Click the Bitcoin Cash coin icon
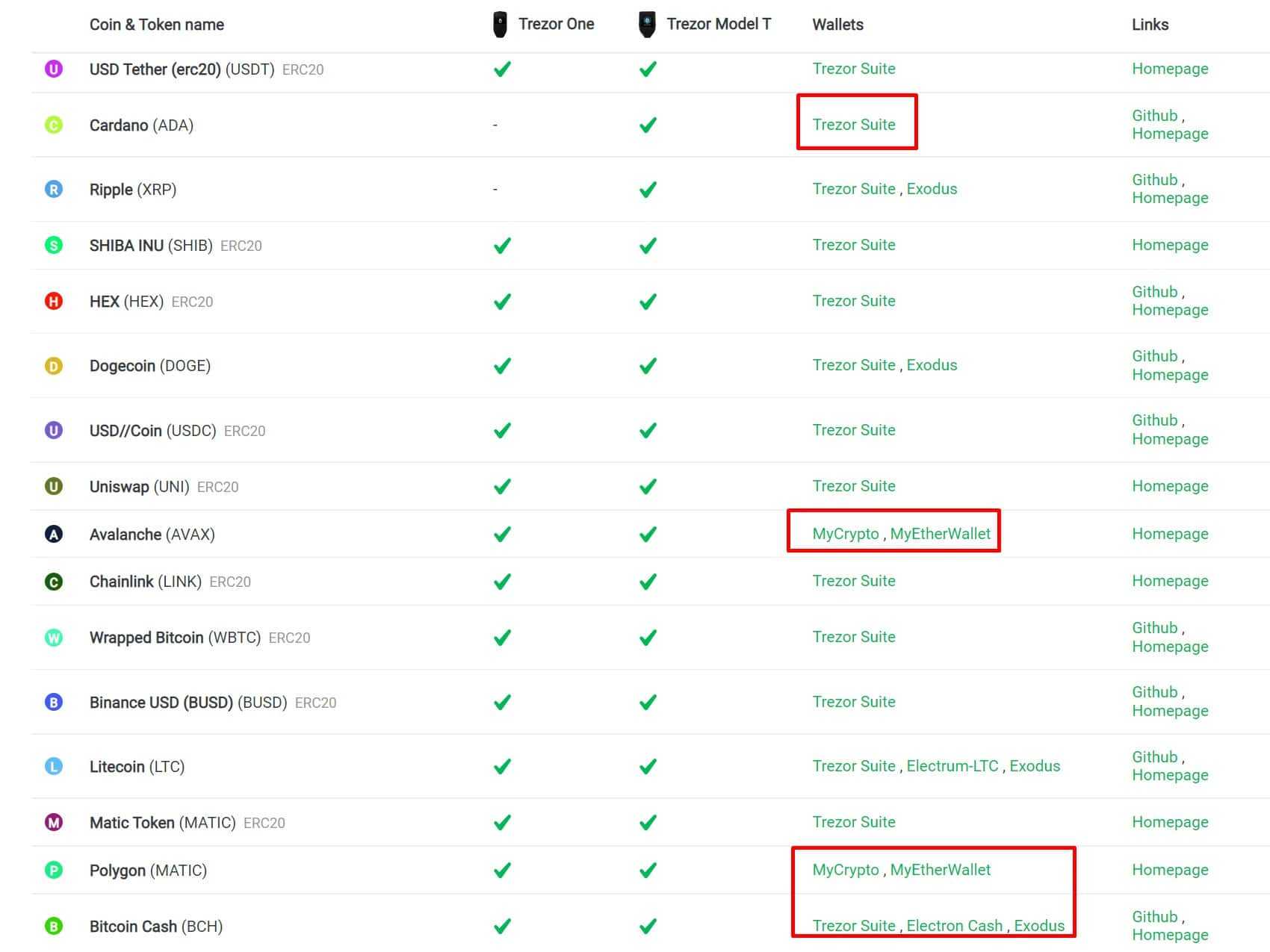The height and width of the screenshot is (952, 1270). pyautogui.click(x=53, y=926)
